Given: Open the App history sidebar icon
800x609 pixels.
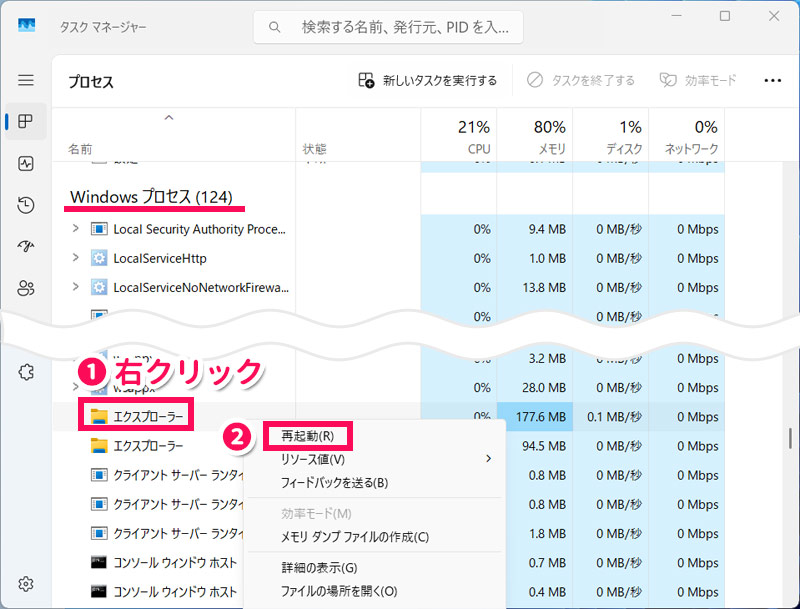Looking at the screenshot, I should (x=26, y=205).
